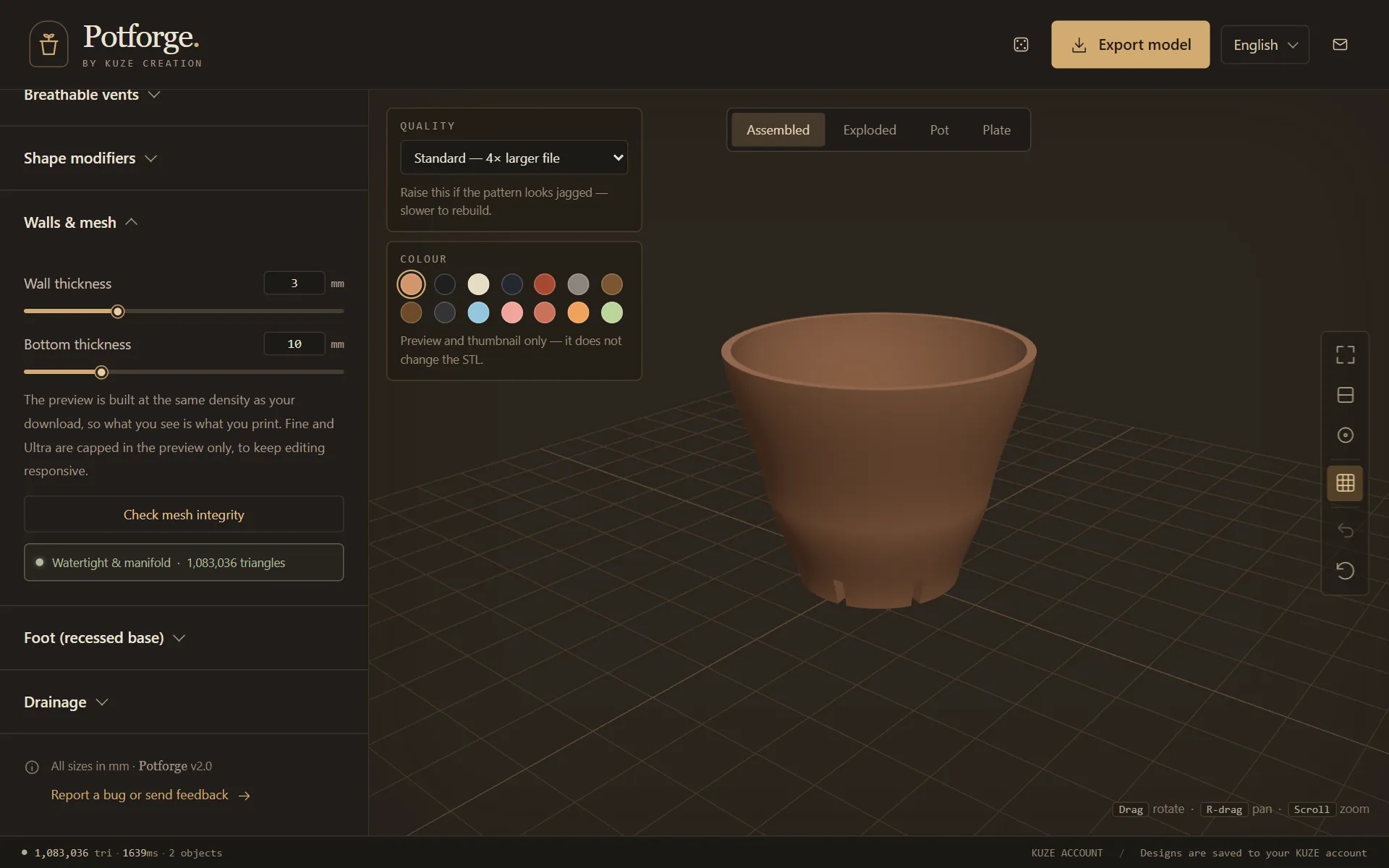Expand the Foot (recessed base) section
Screen dimensions: 1389x868
pos(105,638)
